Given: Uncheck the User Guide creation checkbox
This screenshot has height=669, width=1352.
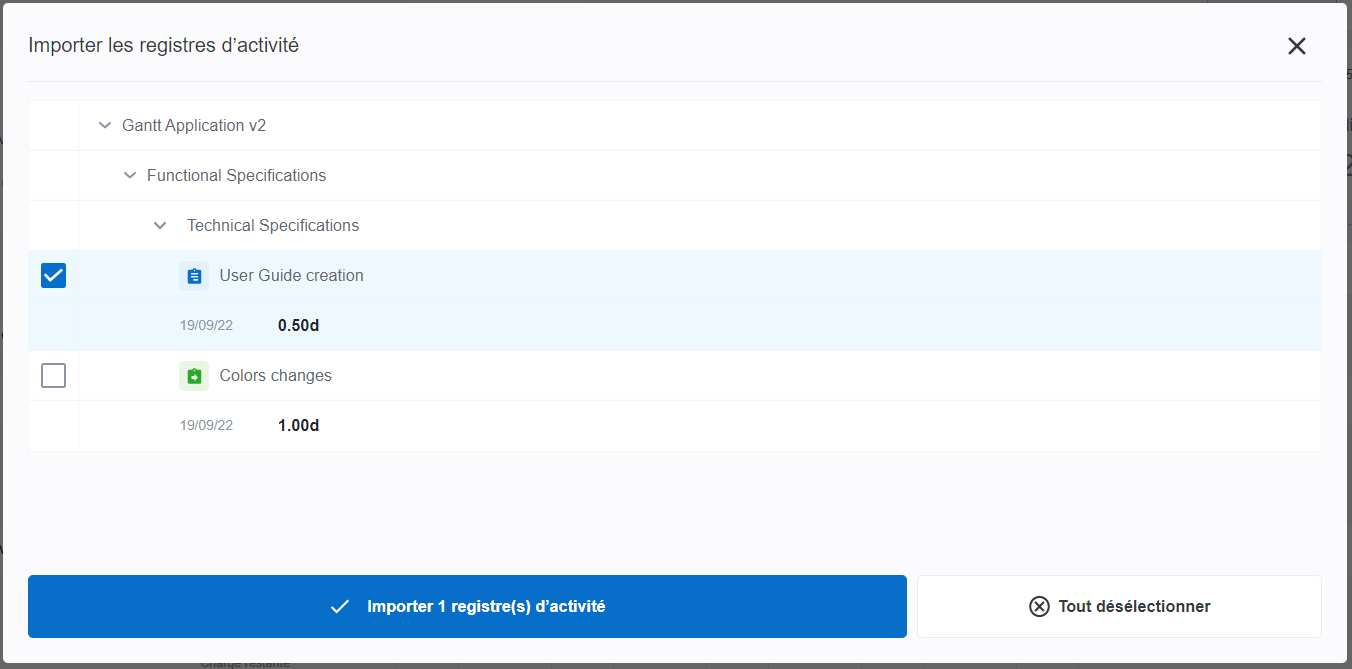Looking at the screenshot, I should click(53, 276).
